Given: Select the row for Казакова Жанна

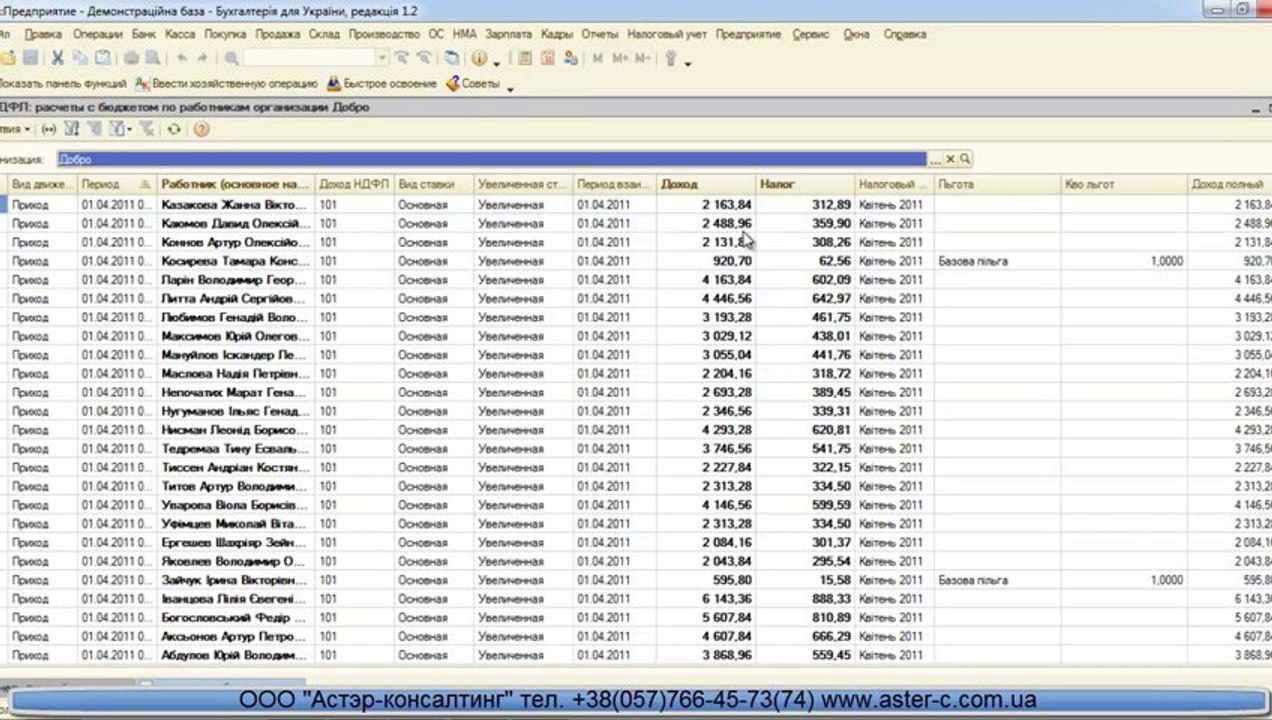Looking at the screenshot, I should click(x=636, y=204).
